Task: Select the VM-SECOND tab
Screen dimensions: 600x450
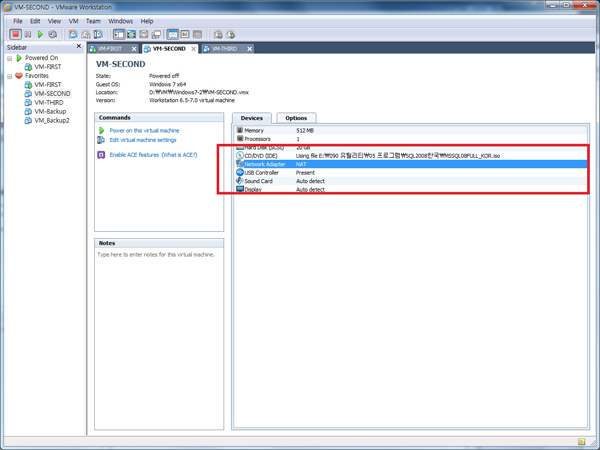Action: click(169, 49)
